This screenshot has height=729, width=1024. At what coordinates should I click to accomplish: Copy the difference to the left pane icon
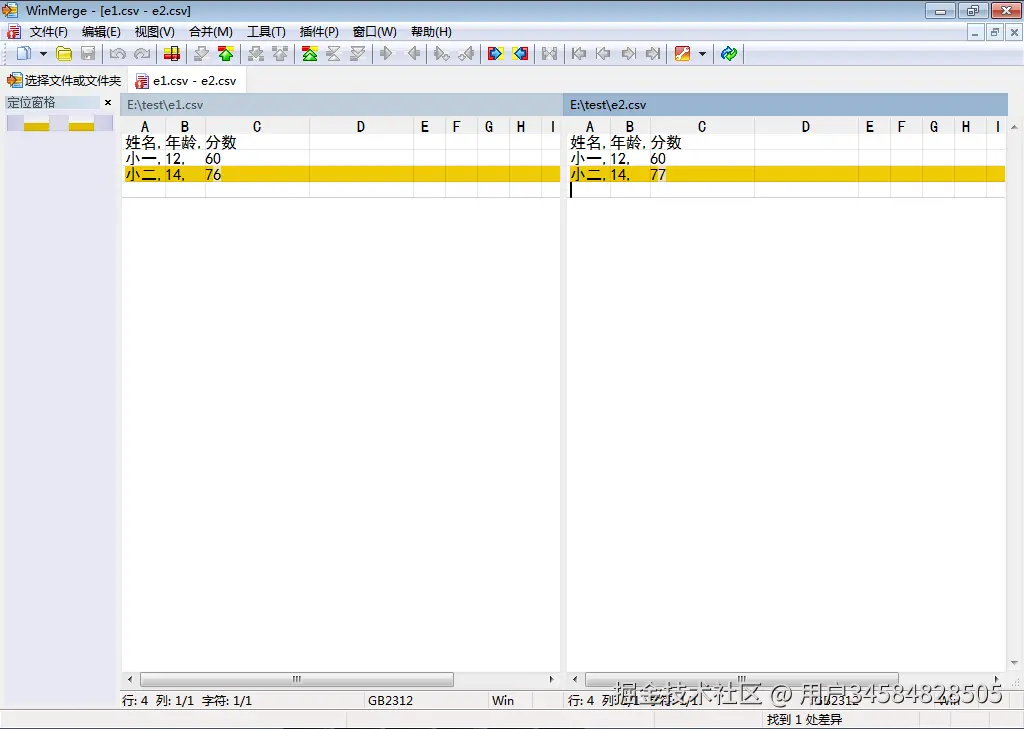(518, 53)
